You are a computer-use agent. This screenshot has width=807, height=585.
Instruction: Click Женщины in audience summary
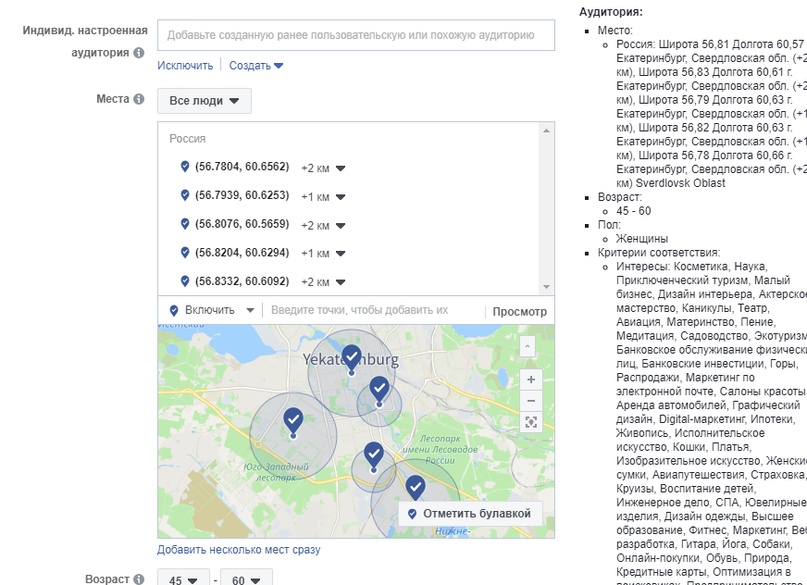(642, 239)
